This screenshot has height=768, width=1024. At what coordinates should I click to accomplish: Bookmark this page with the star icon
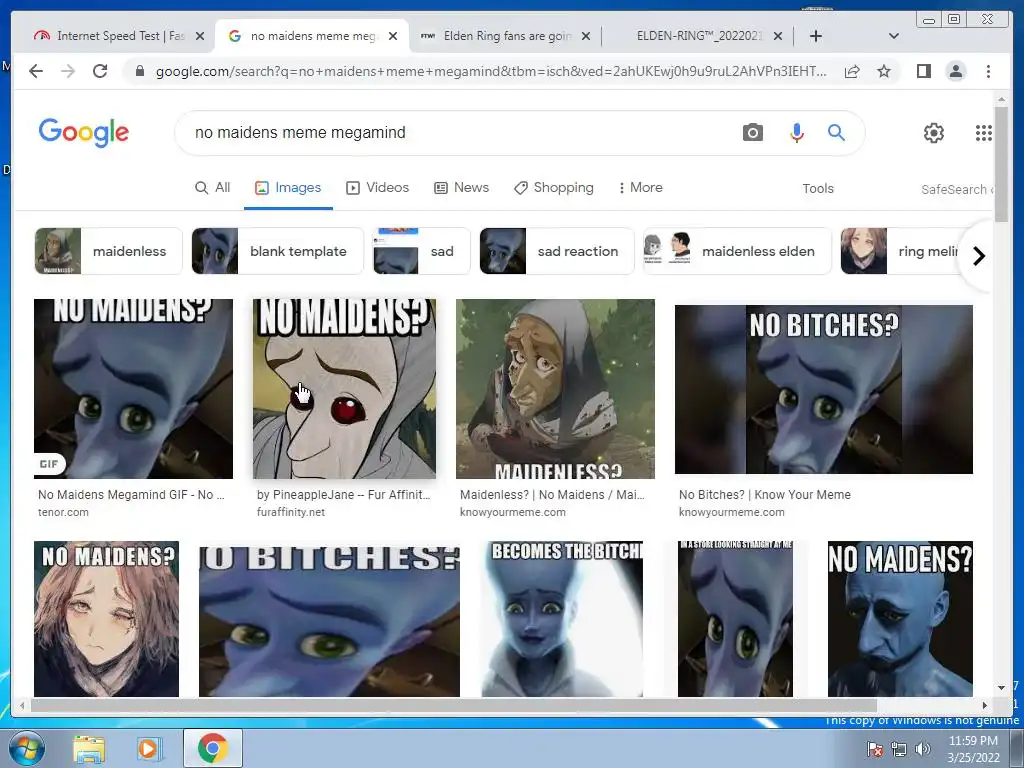884,71
